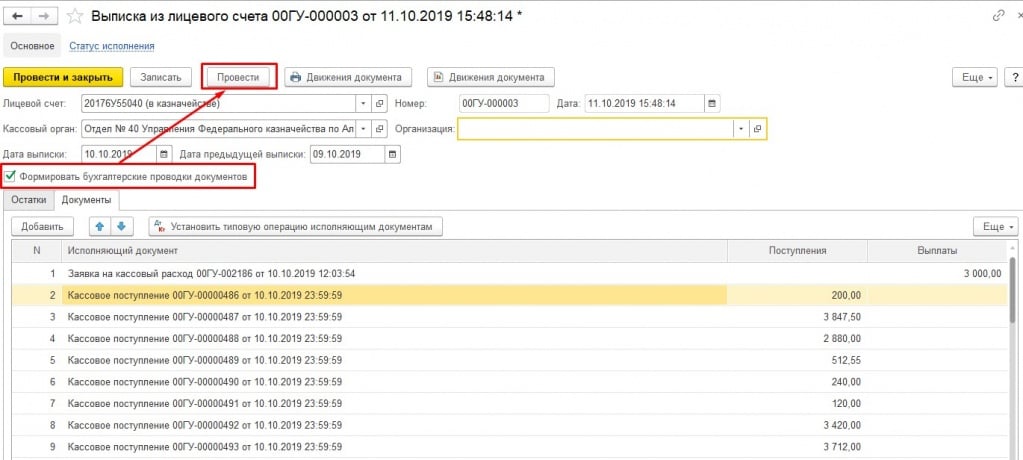The height and width of the screenshot is (460, 1023).
Task: Open the Лицевой счет record with its open-form icon
Action: pos(380,104)
